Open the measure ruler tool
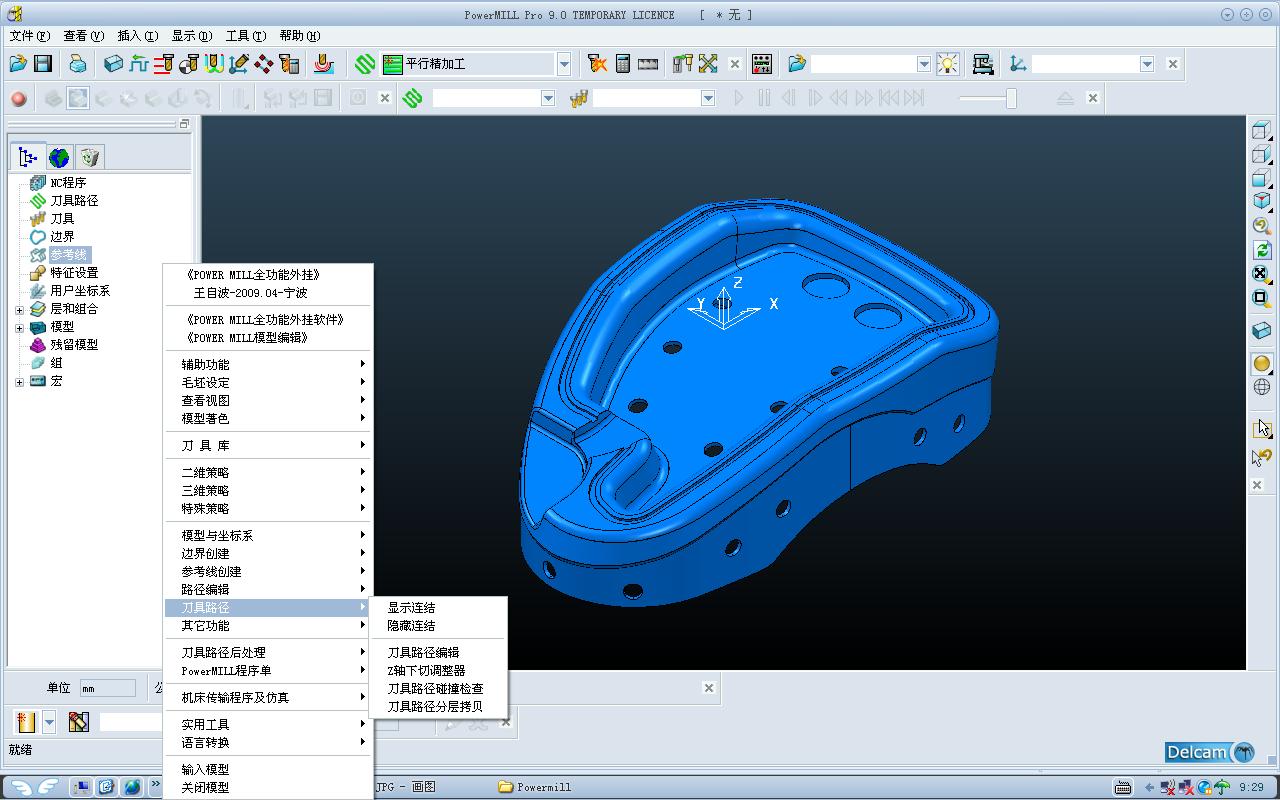The width and height of the screenshot is (1280, 800). [648, 64]
